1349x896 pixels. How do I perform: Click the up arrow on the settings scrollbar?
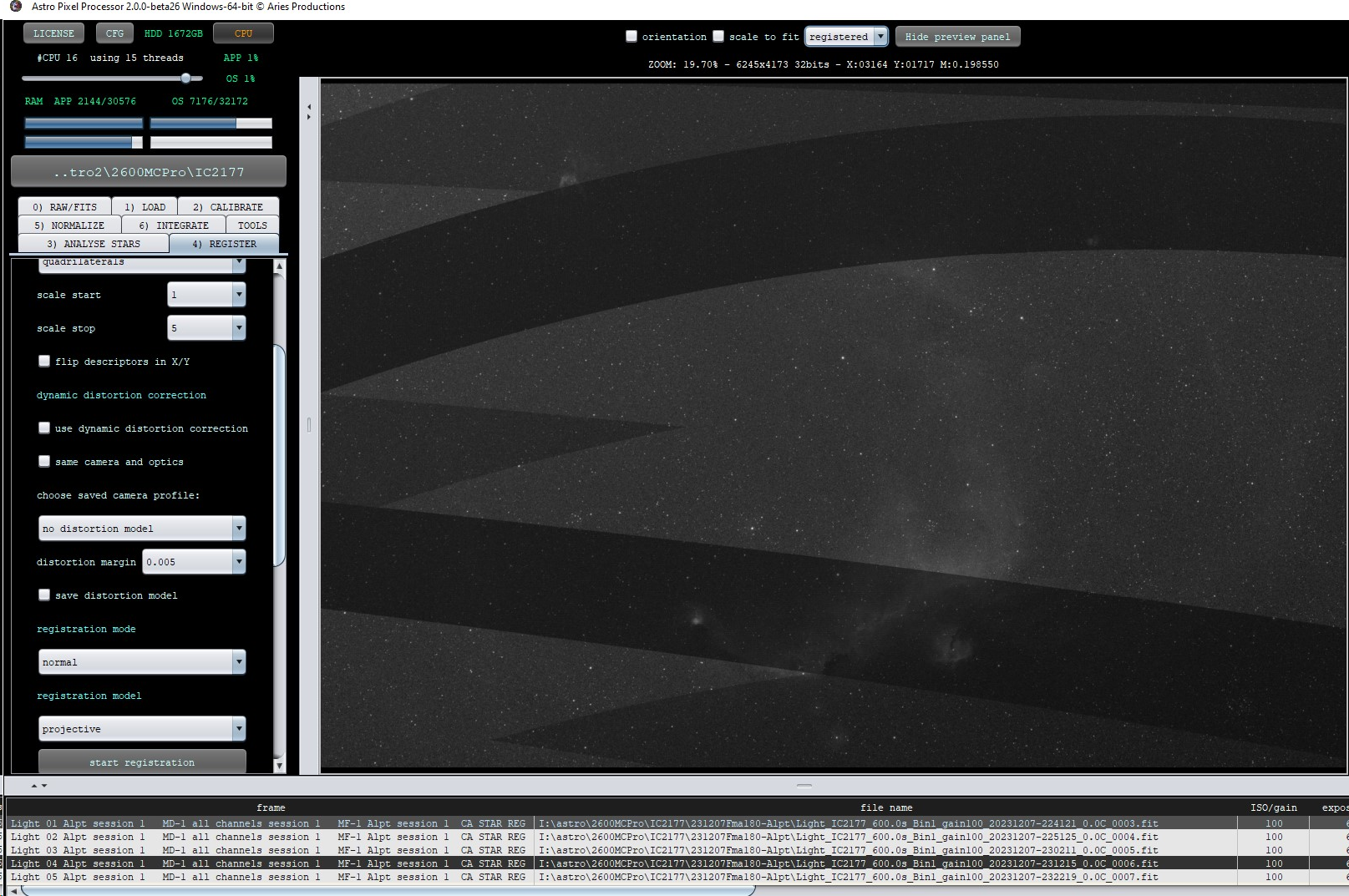(278, 266)
